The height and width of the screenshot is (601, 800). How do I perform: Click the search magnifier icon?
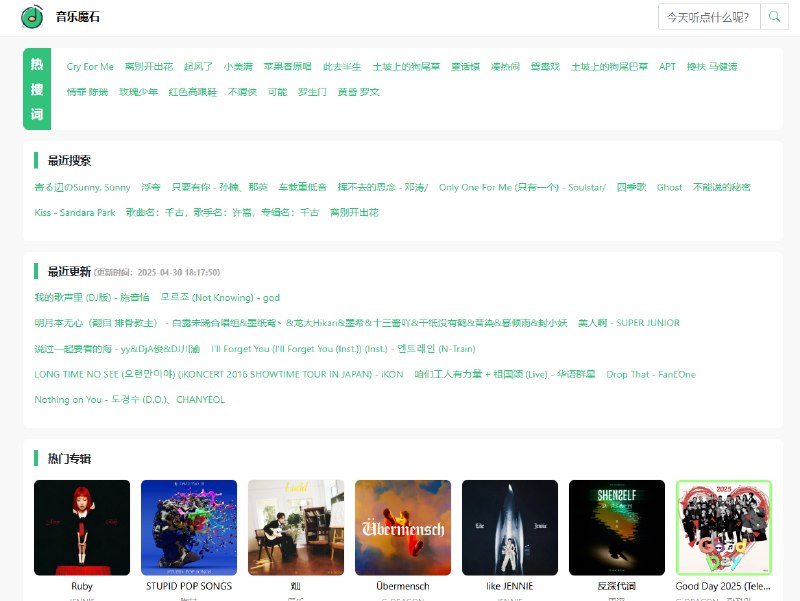(x=775, y=16)
